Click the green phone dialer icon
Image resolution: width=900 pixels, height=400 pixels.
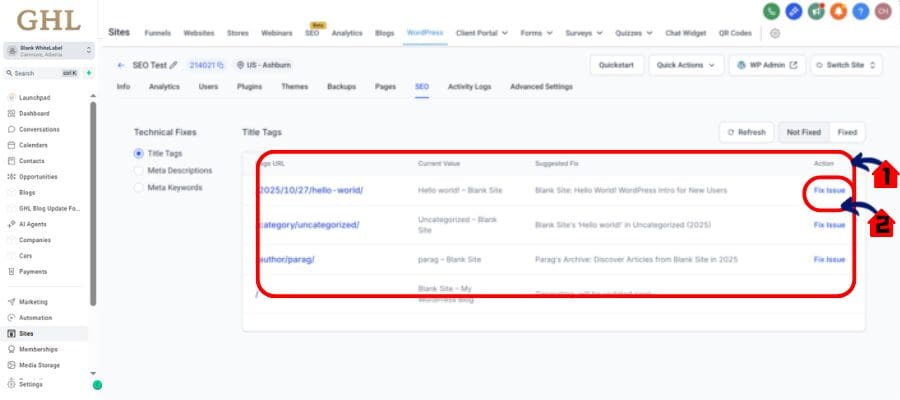coord(771,11)
